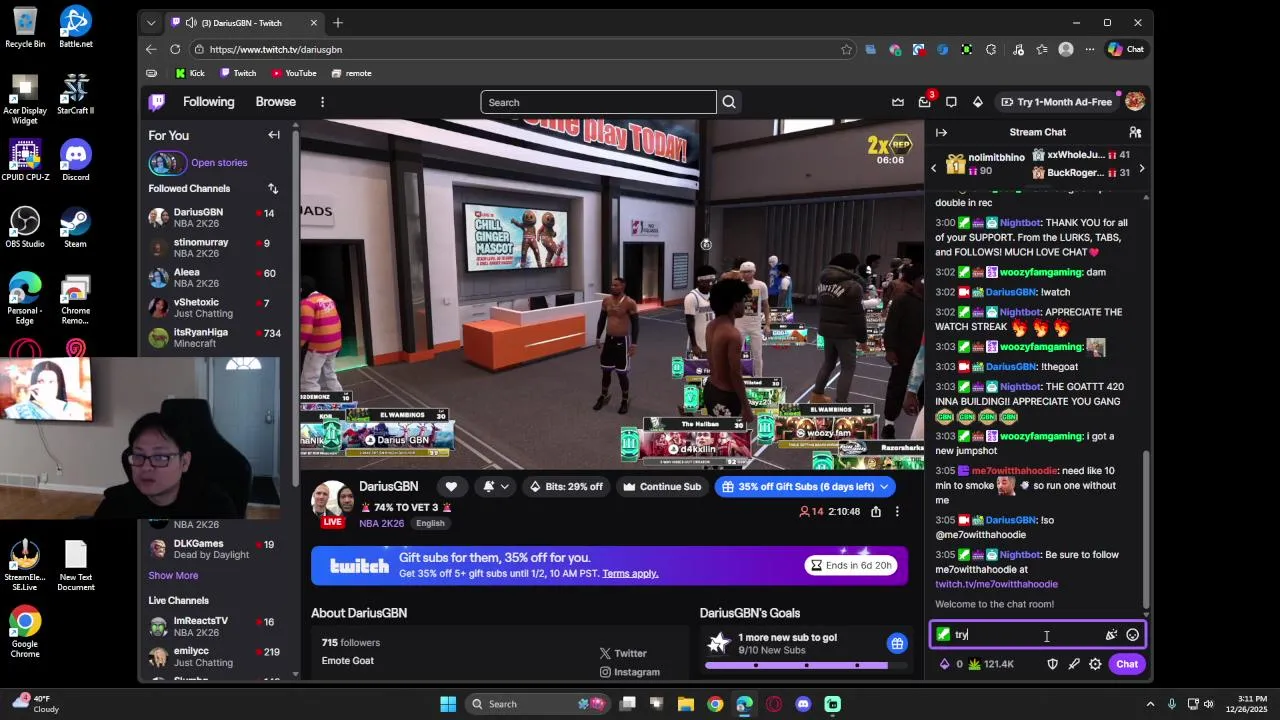The image size is (1280, 720).
Task: Open the emote picker smiley icon
Action: coord(1132,635)
